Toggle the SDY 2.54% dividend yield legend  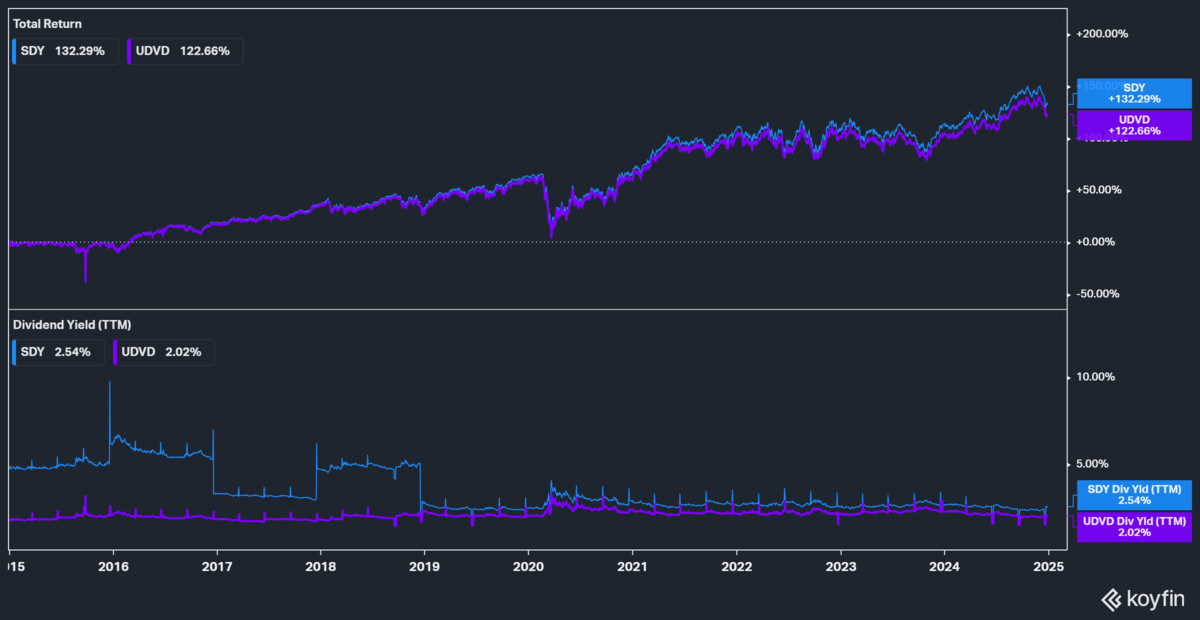click(58, 351)
